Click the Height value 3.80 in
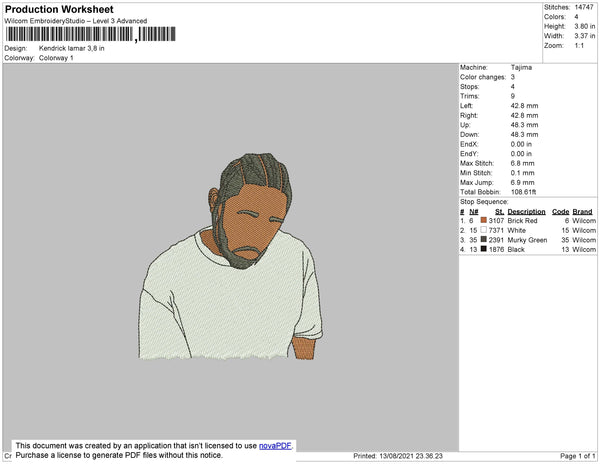The image size is (600, 464). coord(585,26)
